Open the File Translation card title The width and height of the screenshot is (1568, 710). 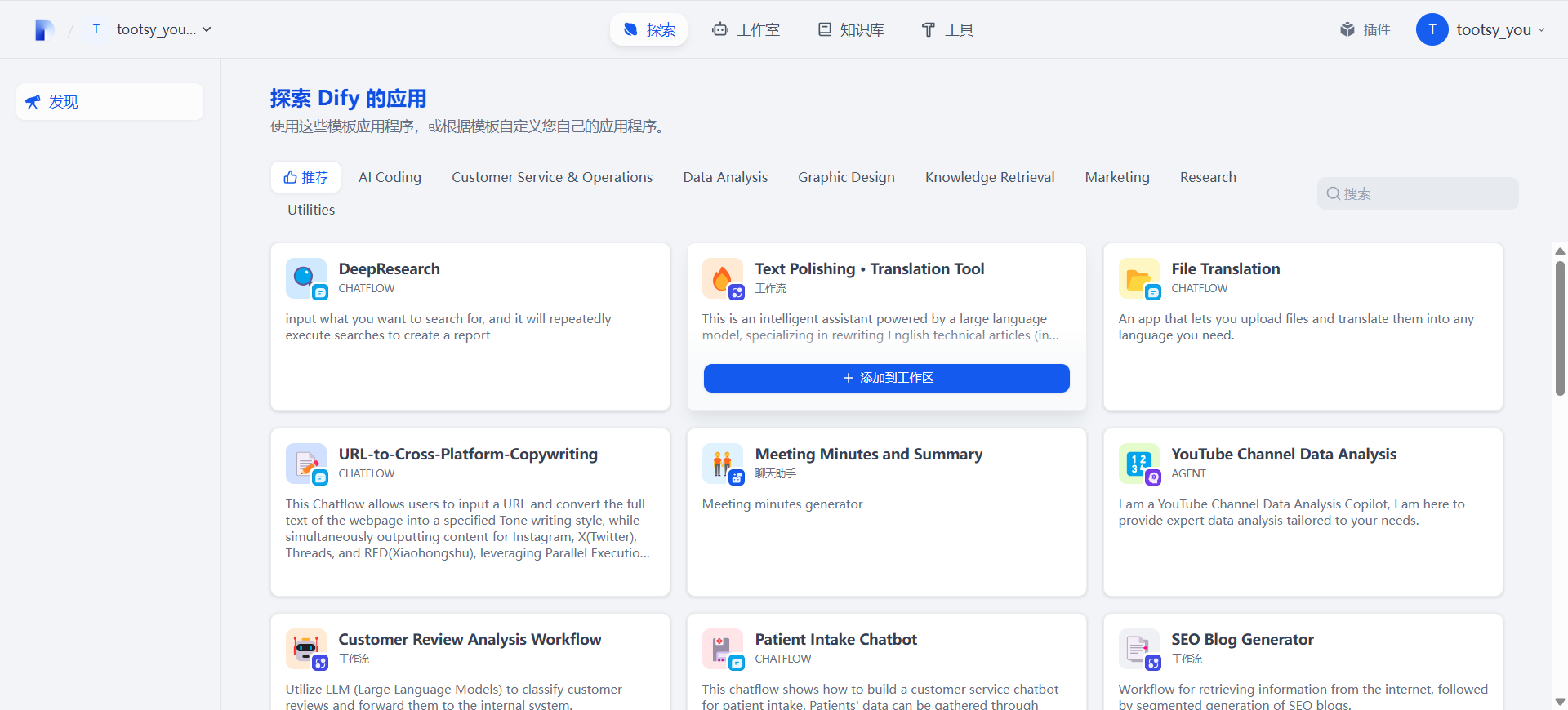click(1226, 268)
